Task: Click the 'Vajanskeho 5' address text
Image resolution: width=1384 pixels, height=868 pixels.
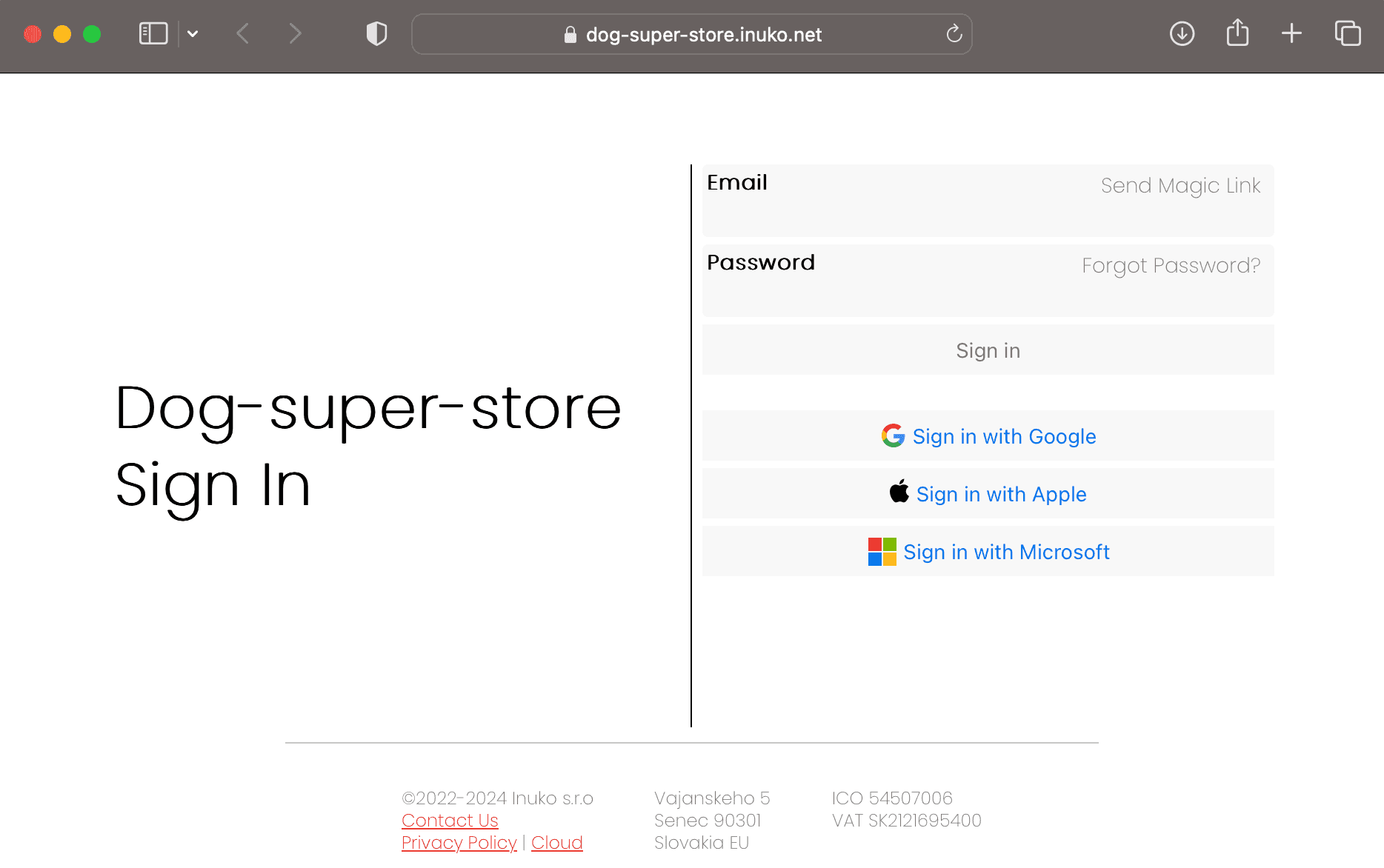Action: point(712,798)
